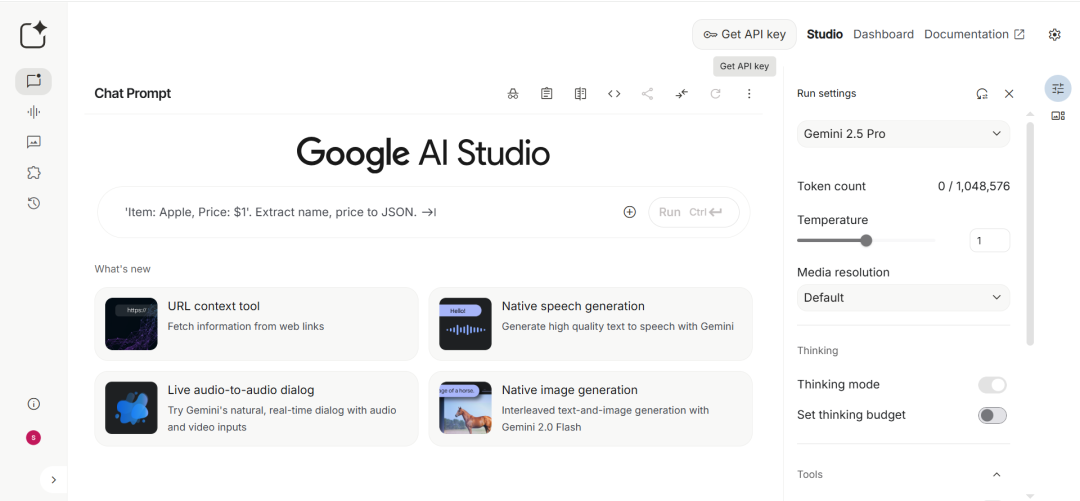This screenshot has width=1080, height=501.
Task: Click the info circle icon in sidebar
Action: click(x=33, y=404)
